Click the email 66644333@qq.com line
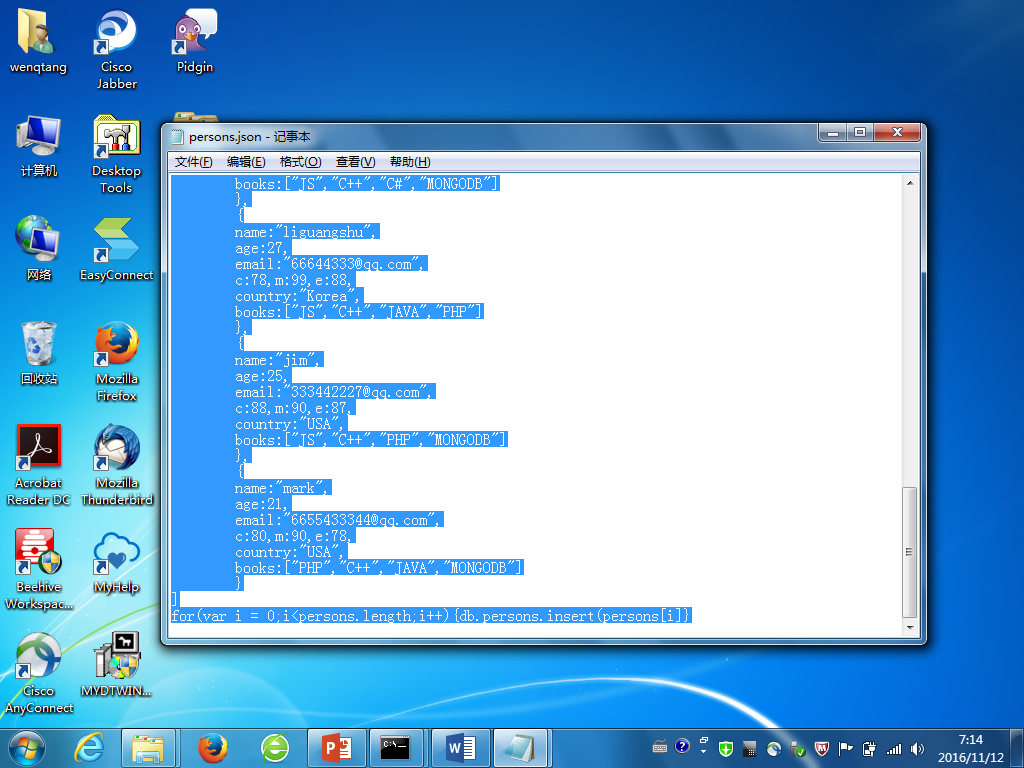 tap(331, 264)
